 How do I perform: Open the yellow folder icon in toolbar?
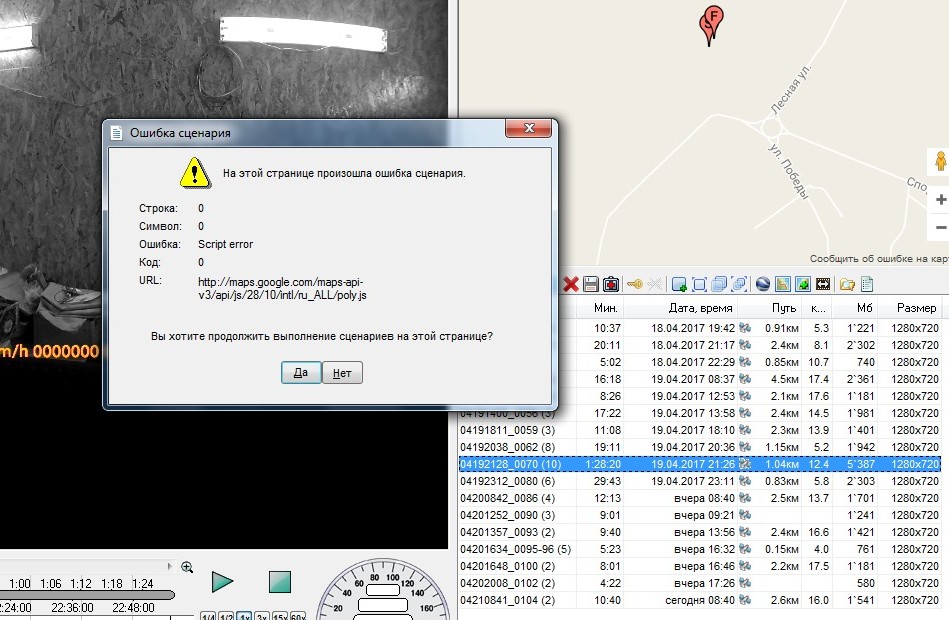847,285
